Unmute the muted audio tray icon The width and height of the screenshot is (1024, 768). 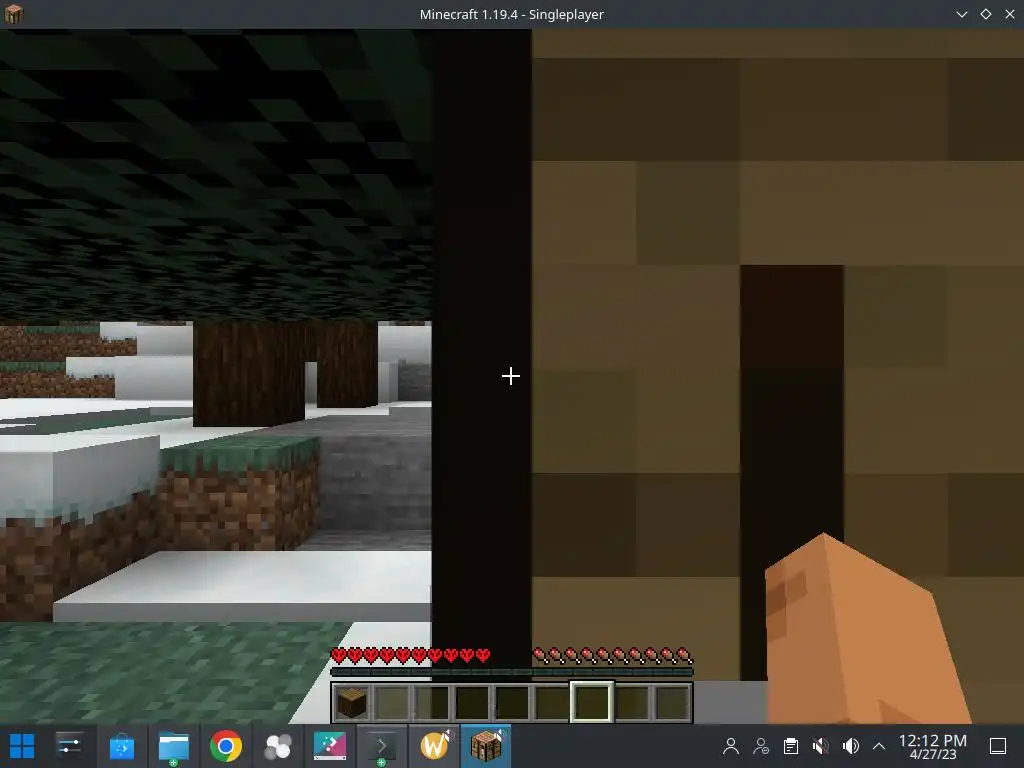821,746
